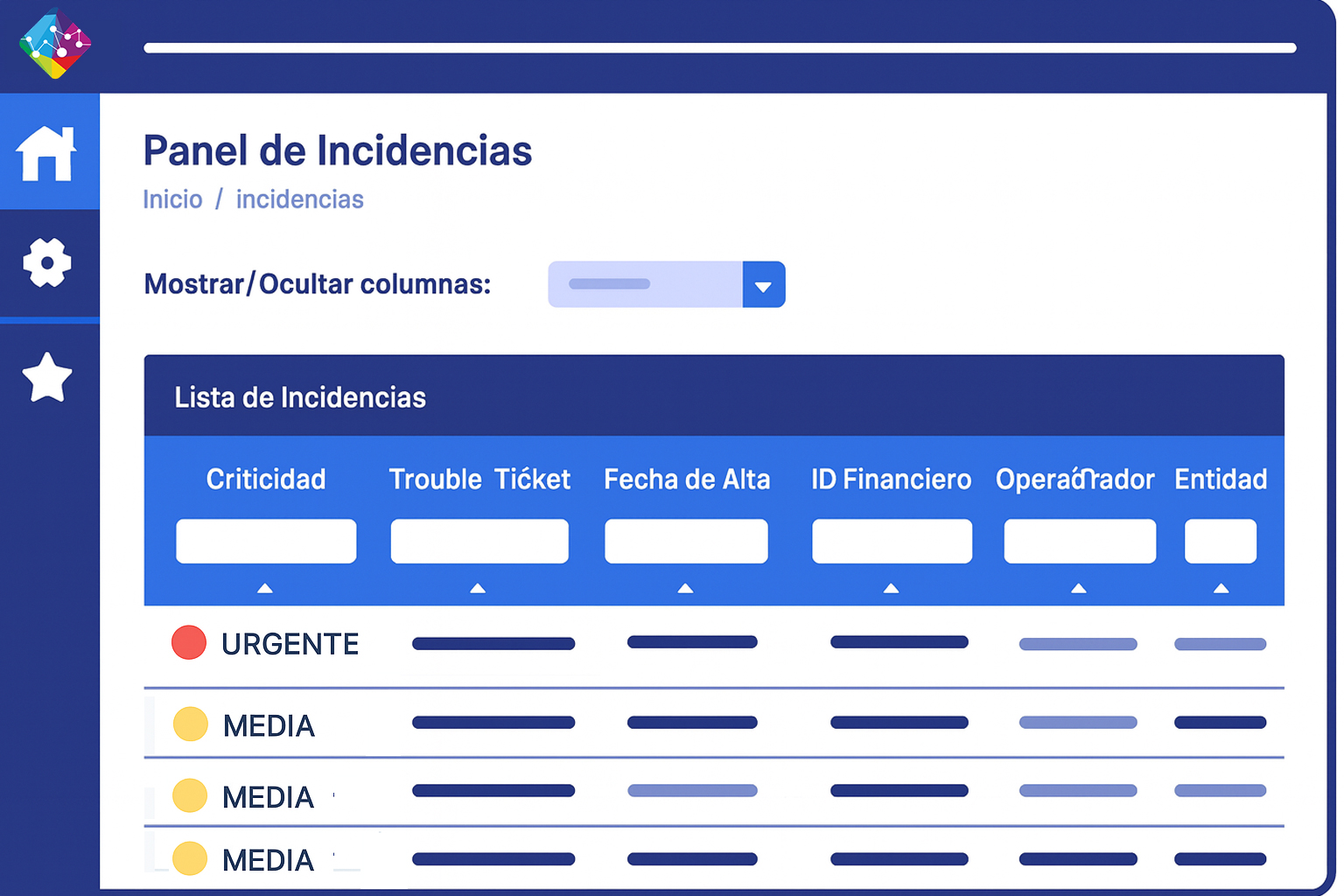
Task: Click the Criticidad filter input
Action: point(266,541)
